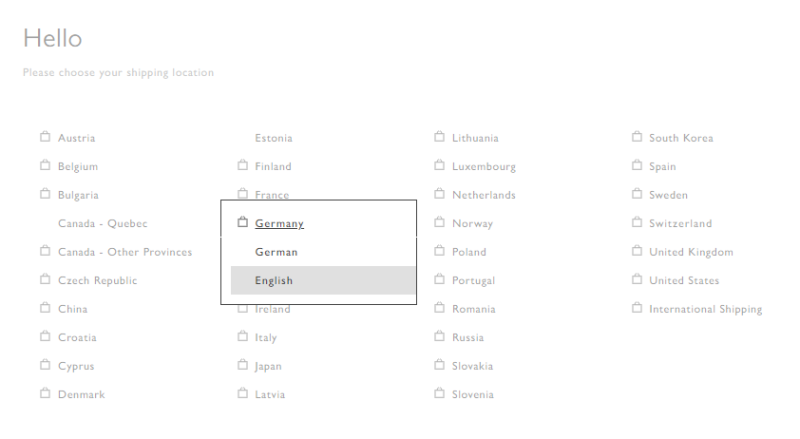Screen dimensions: 800x439
Task: Pick Switzerland from the country list
Action: 680,223
